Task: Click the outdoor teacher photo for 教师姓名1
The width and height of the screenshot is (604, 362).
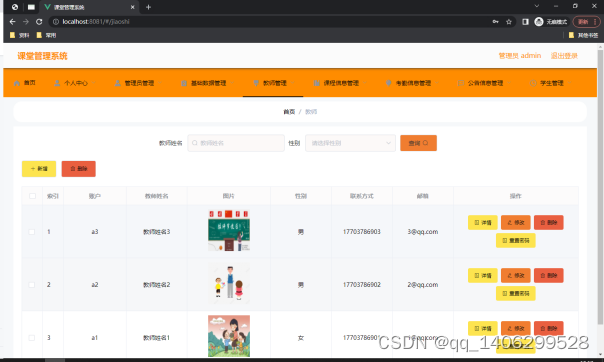Action: pyautogui.click(x=229, y=336)
